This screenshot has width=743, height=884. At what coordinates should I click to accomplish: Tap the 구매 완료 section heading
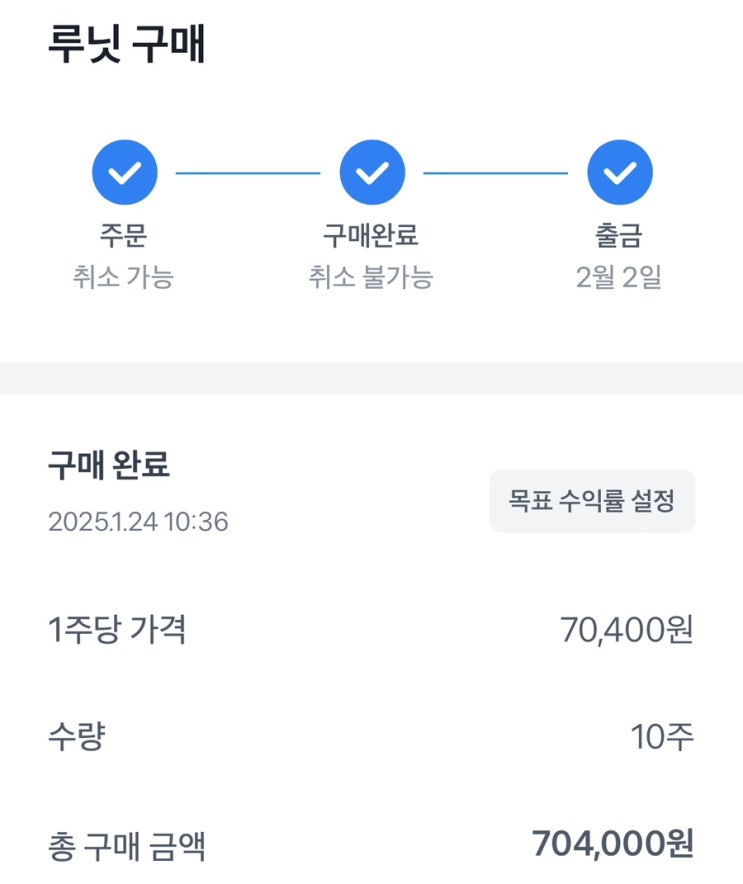click(109, 465)
